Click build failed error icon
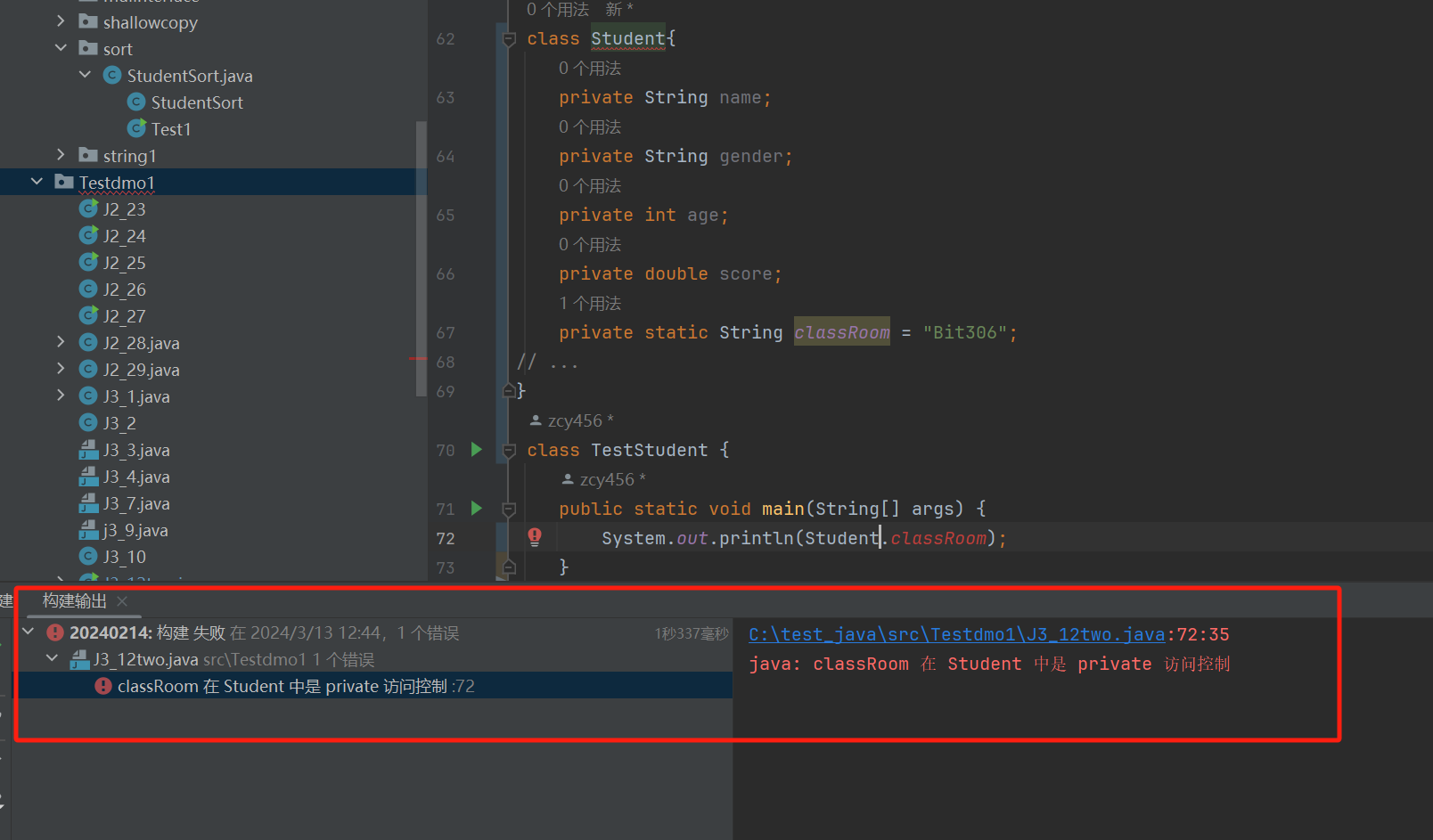This screenshot has height=840, width=1433. (x=55, y=632)
